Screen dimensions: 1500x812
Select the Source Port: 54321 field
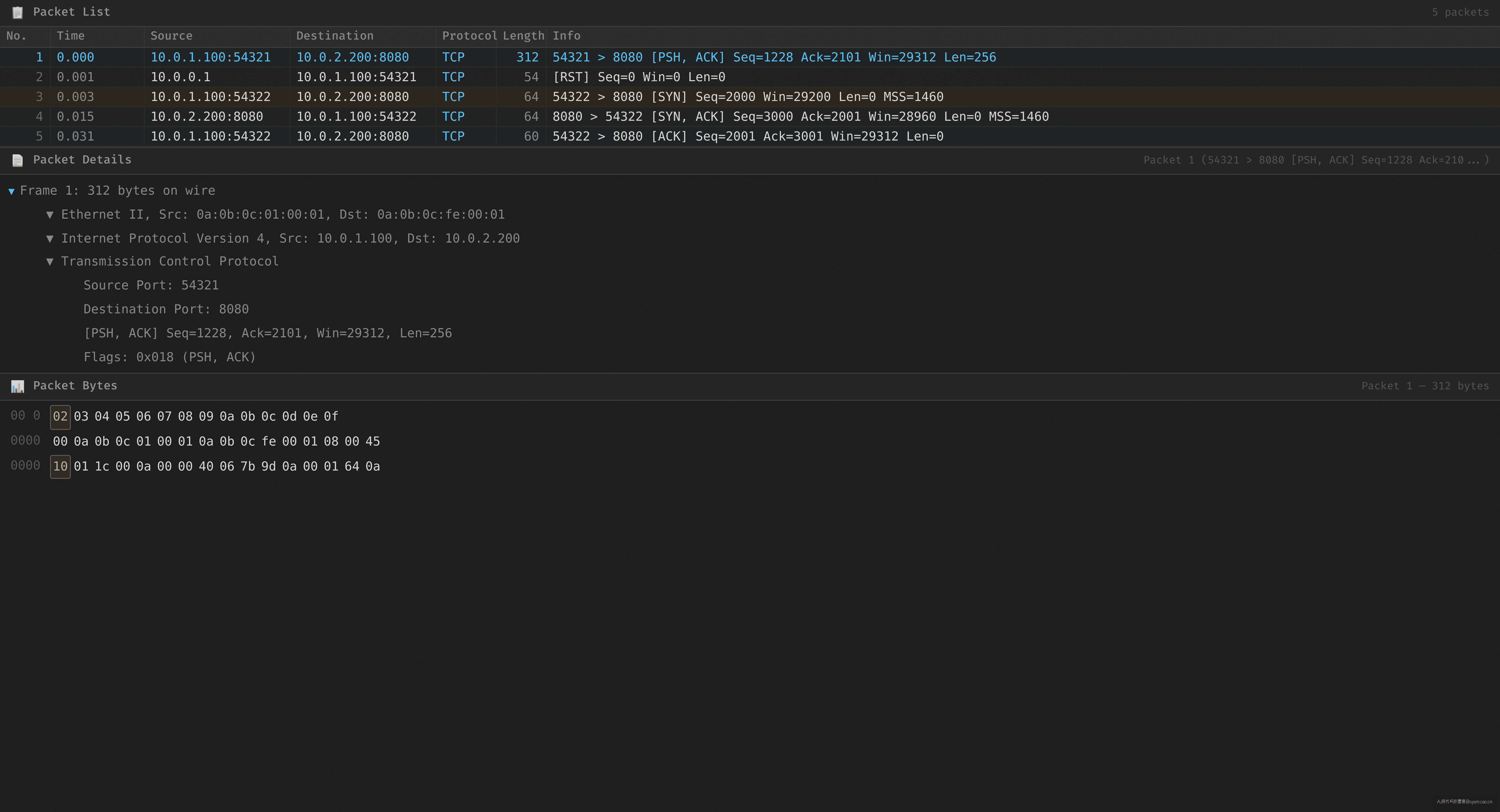[151, 285]
